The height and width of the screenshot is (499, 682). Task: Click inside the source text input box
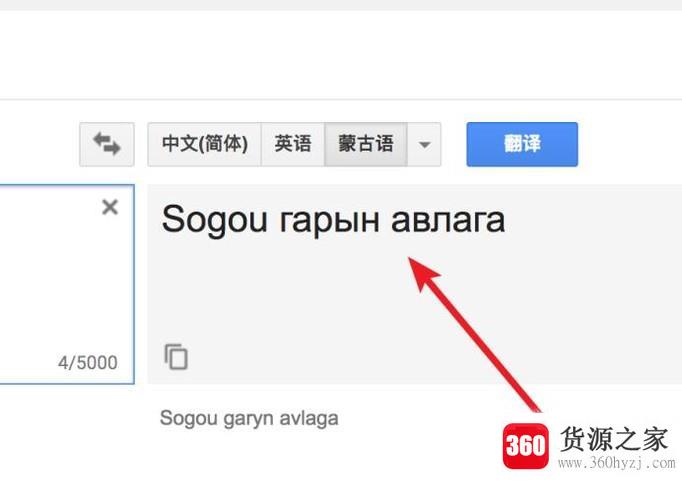click(65, 284)
